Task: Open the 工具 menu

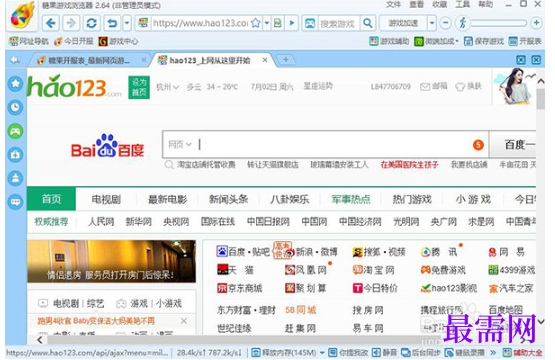Action: tap(462, 5)
